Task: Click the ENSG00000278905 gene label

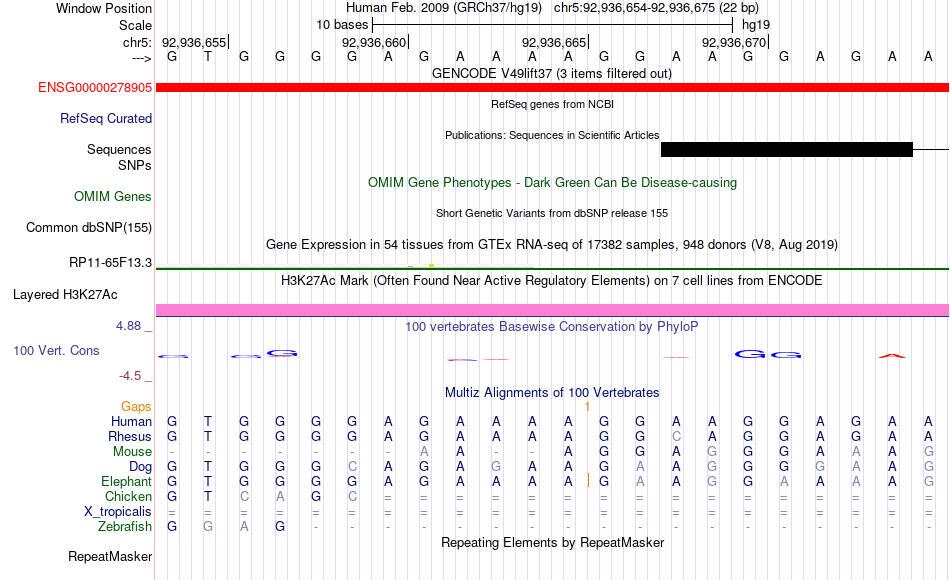Action: point(95,87)
